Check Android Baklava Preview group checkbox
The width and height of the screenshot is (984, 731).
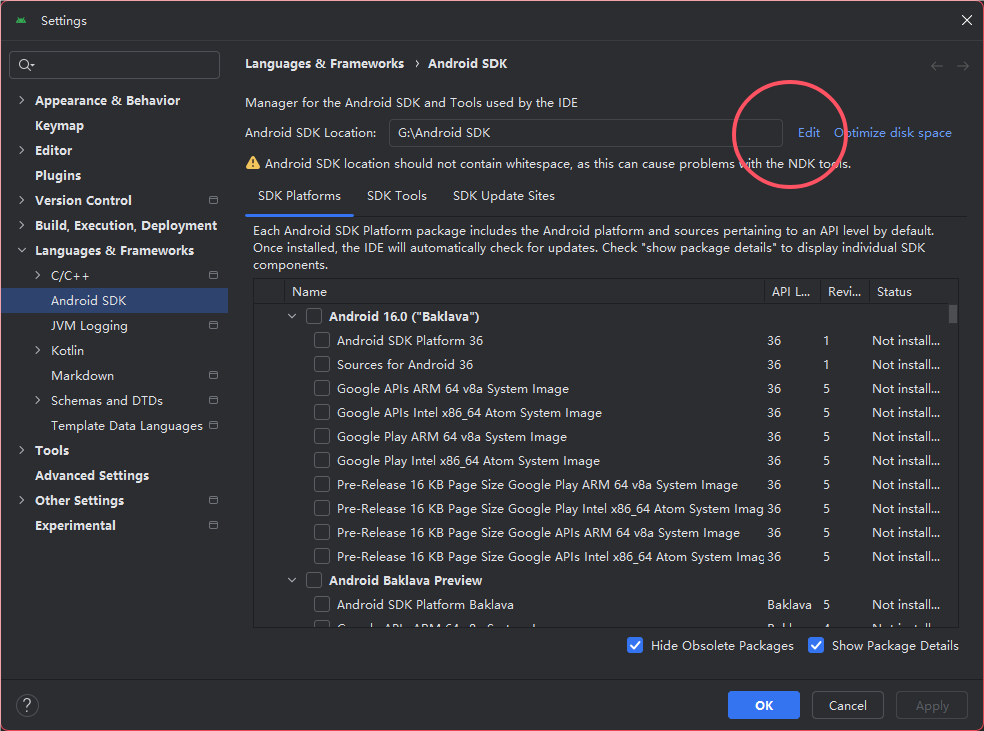314,580
